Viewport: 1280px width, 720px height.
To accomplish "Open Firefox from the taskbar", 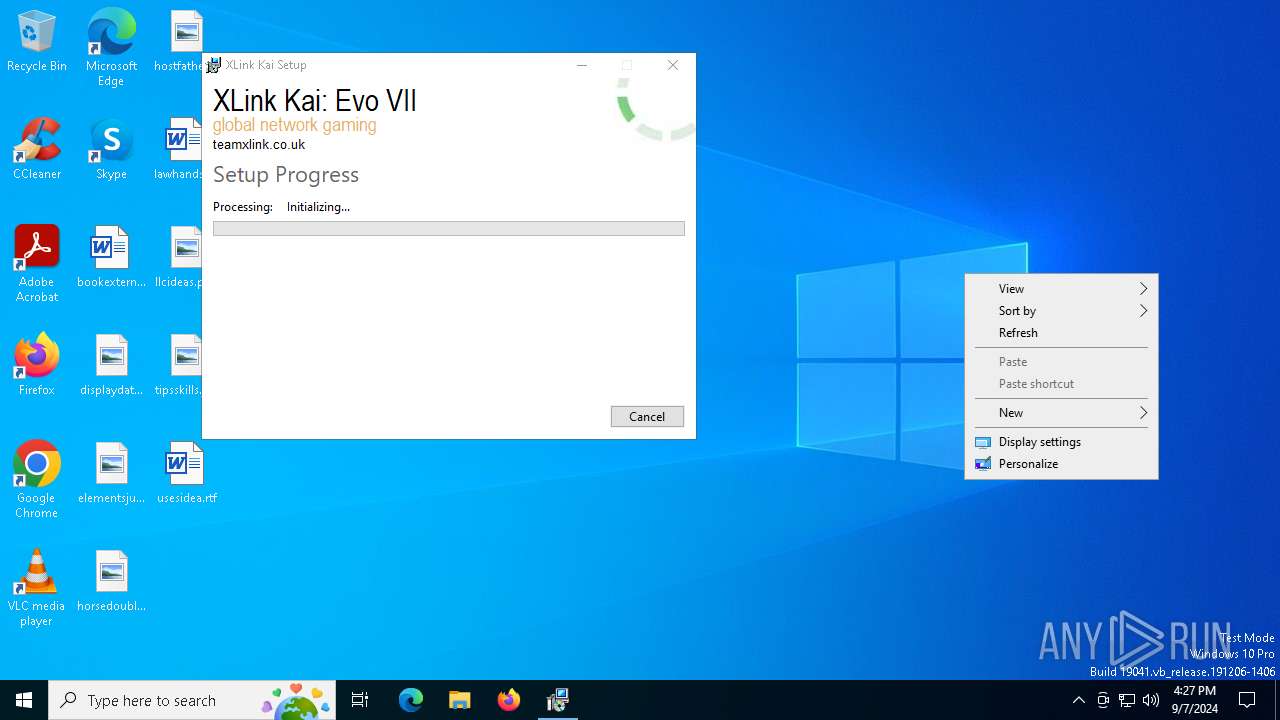I will tap(509, 700).
